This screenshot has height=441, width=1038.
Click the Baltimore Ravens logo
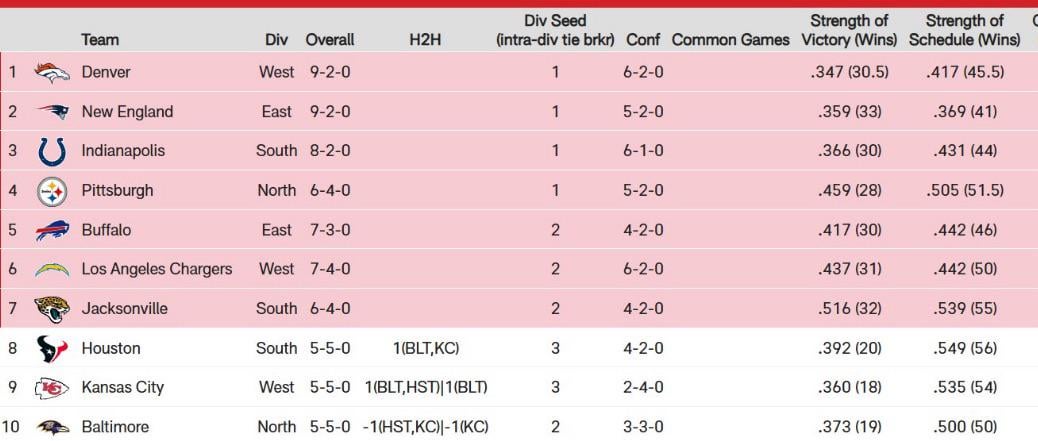(52, 427)
